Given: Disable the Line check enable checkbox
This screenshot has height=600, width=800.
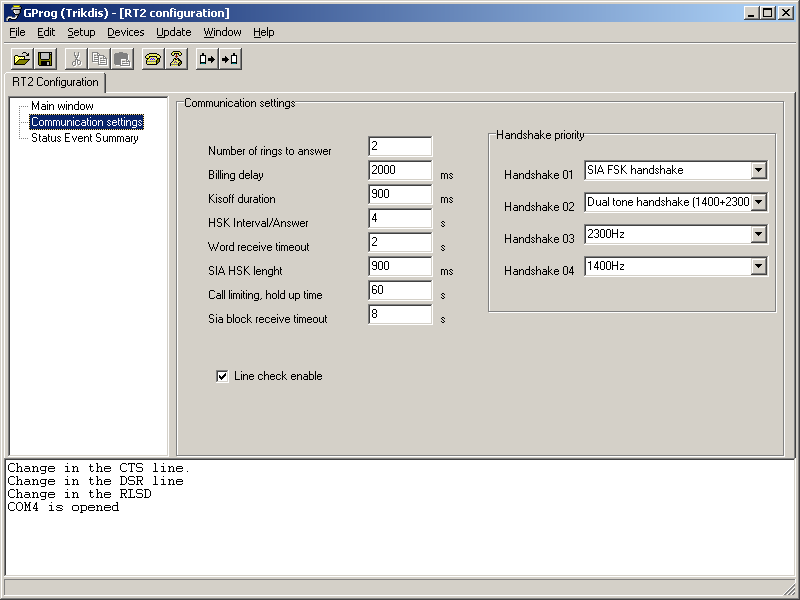Looking at the screenshot, I should (x=222, y=376).
